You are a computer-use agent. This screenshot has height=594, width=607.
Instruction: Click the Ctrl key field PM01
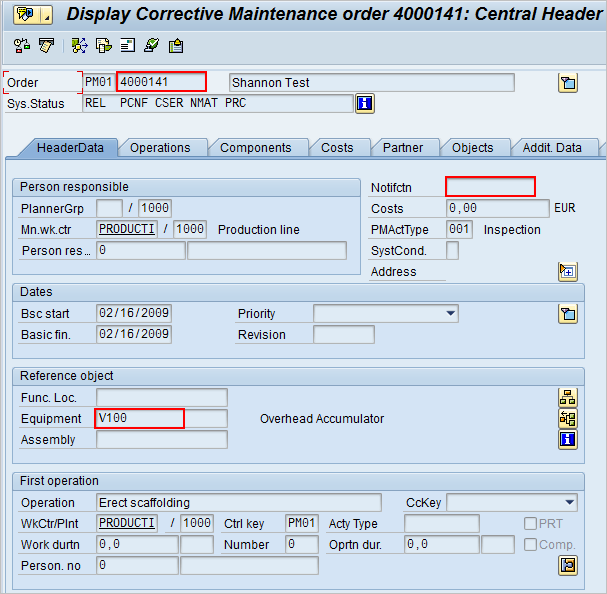[x=302, y=524]
